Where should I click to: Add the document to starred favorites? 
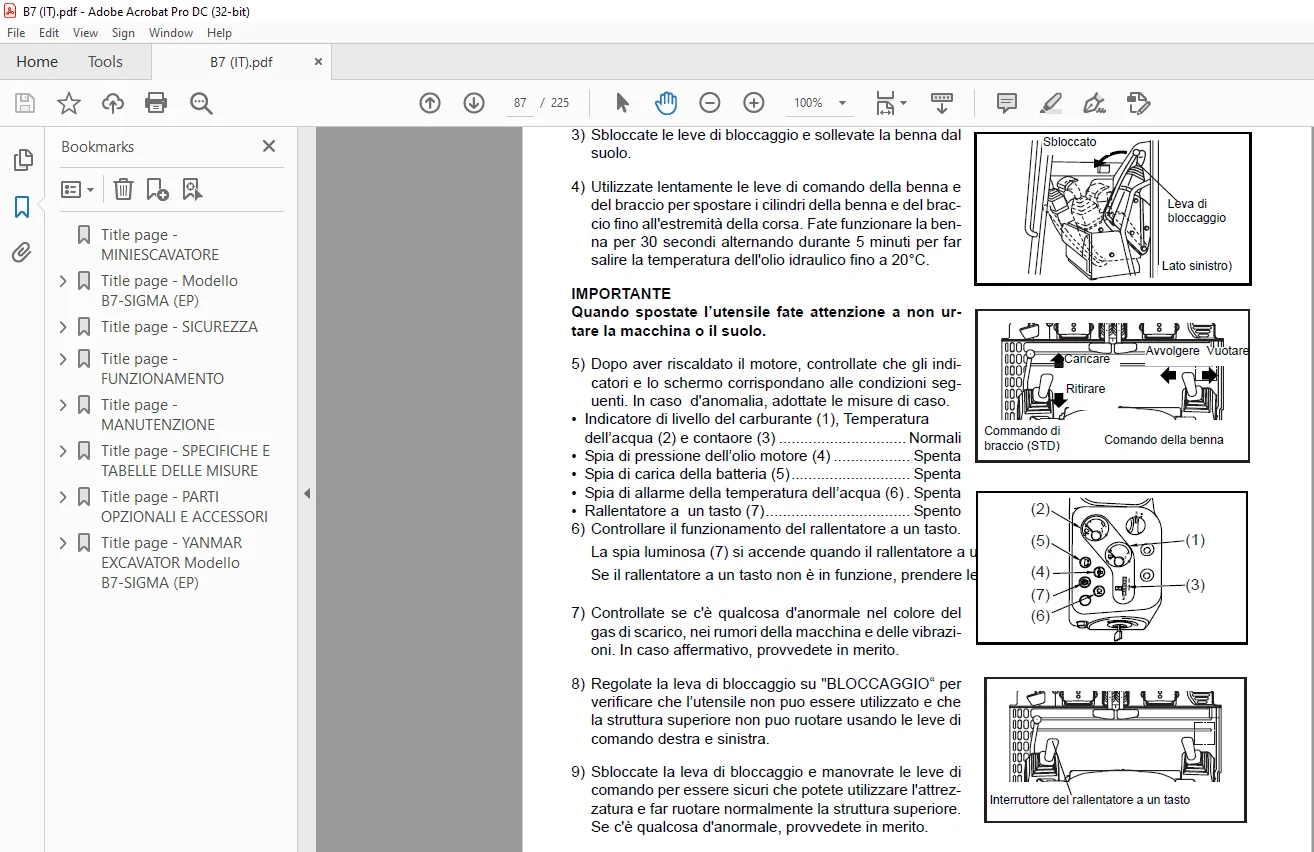tap(69, 103)
